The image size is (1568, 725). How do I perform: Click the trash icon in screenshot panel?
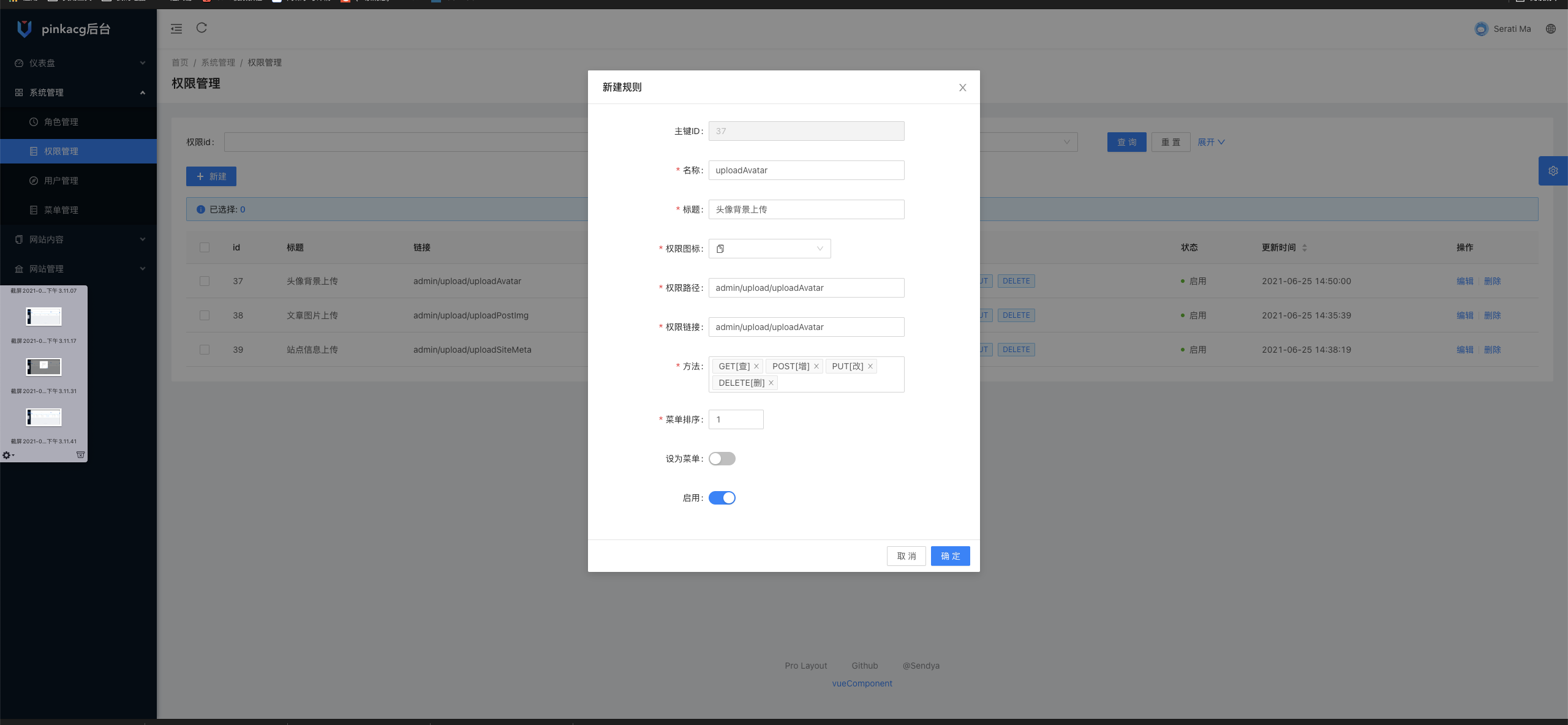click(x=80, y=455)
